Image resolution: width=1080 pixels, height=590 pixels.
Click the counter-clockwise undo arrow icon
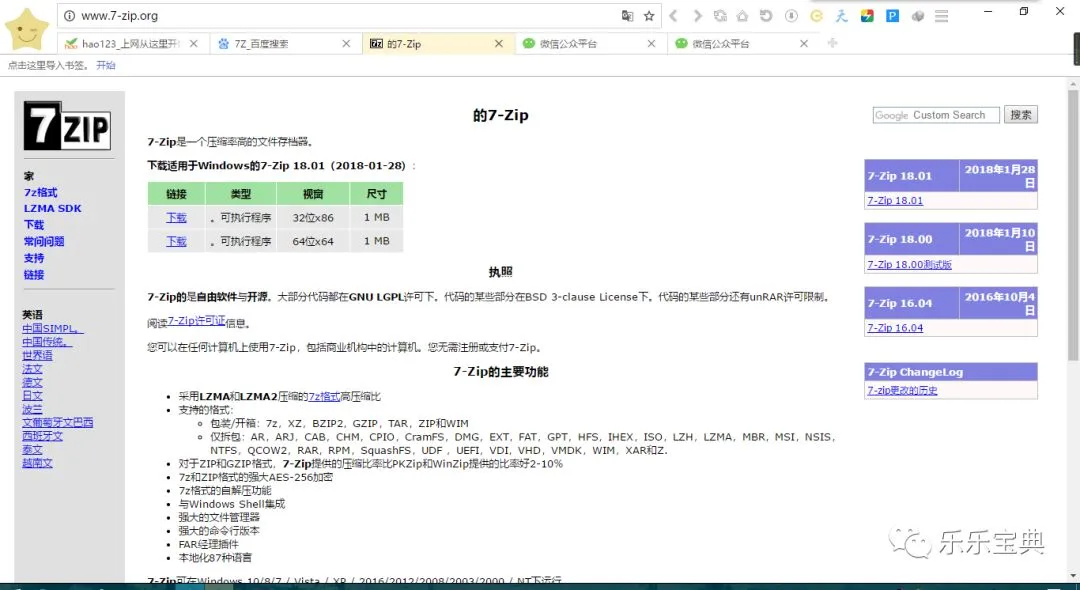[x=766, y=16]
